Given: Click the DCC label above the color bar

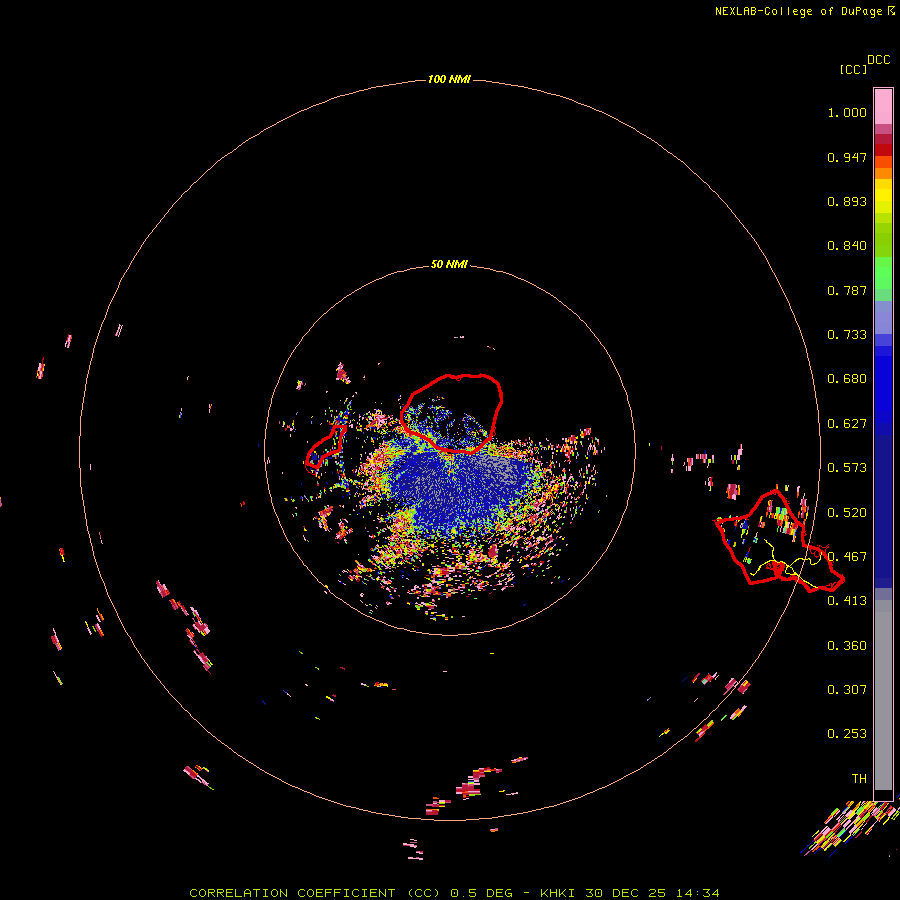Looking at the screenshot, I should 878,60.
